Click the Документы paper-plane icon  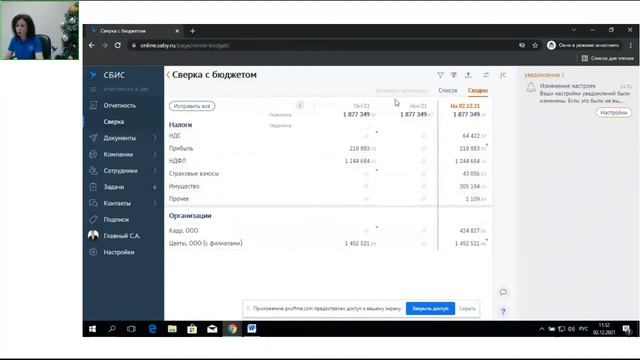pos(93,138)
